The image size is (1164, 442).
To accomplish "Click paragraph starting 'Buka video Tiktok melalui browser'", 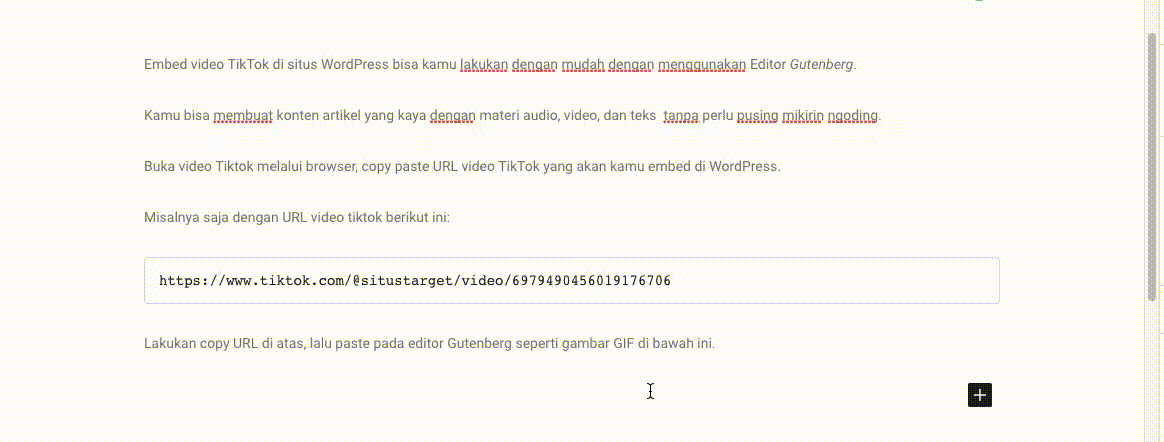I will point(462,166).
